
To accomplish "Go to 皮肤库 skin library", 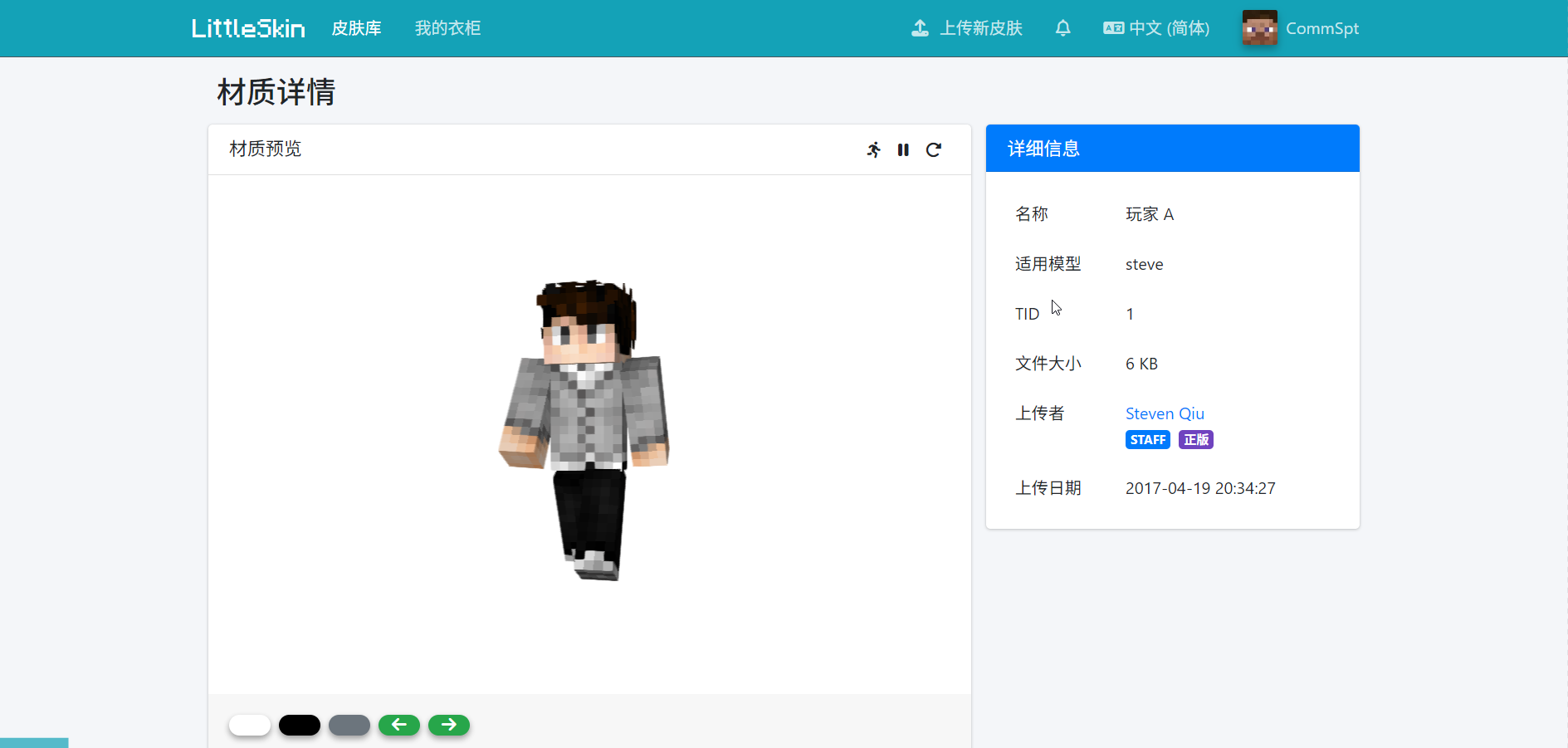I will click(356, 28).
